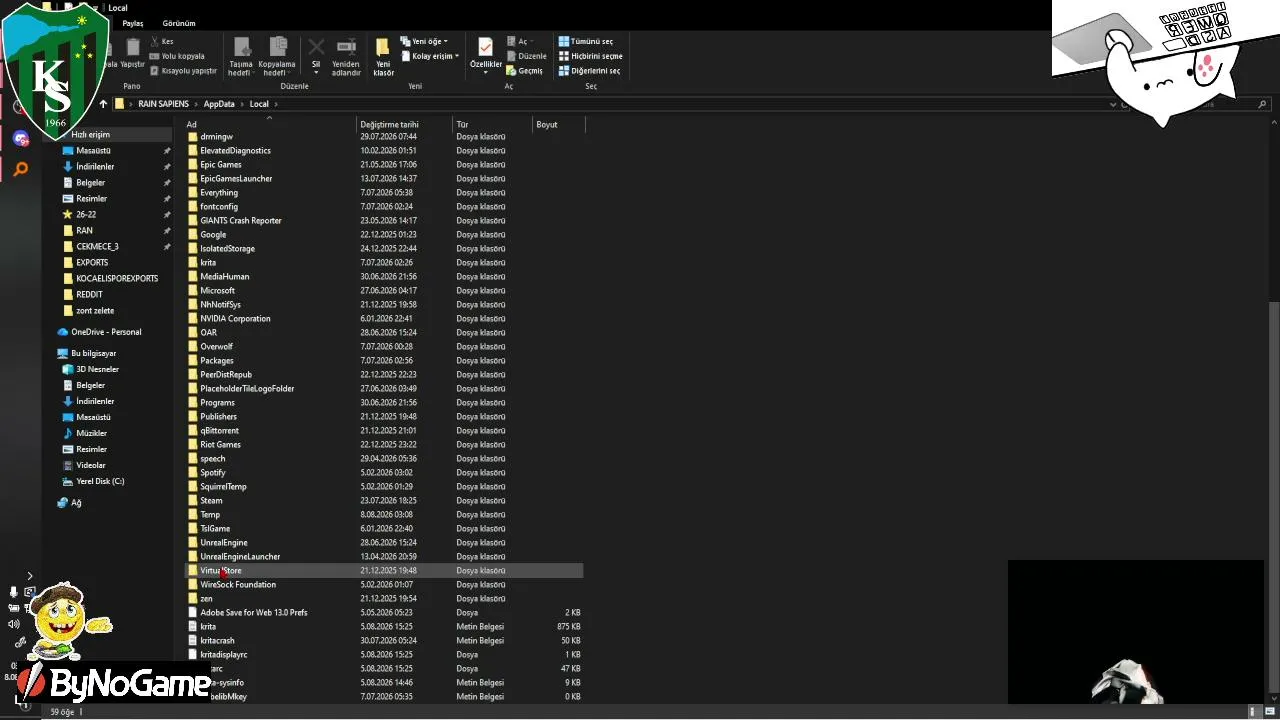Viewport: 1280px width, 720px height.
Task: Select AppData in the breadcrumb path
Action: point(219,104)
